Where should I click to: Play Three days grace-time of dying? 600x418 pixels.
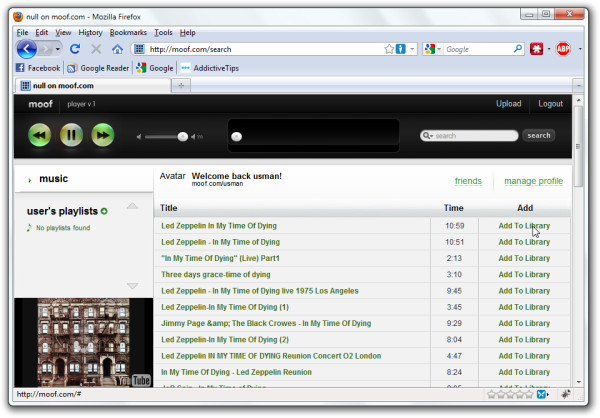click(215, 274)
